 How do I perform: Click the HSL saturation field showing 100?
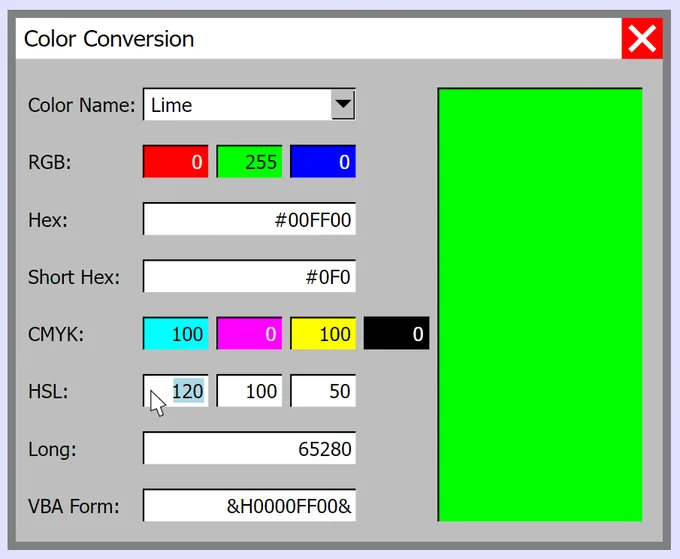249,391
